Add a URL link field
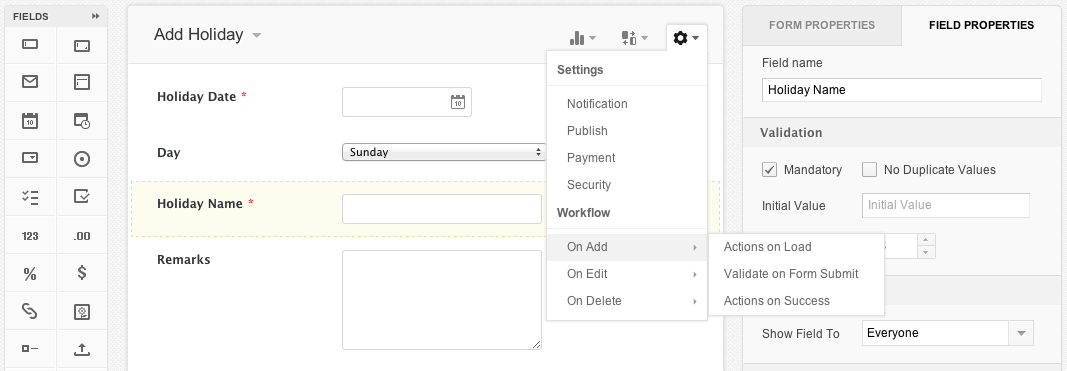Image resolution: width=1067 pixels, height=371 pixels. 30,311
